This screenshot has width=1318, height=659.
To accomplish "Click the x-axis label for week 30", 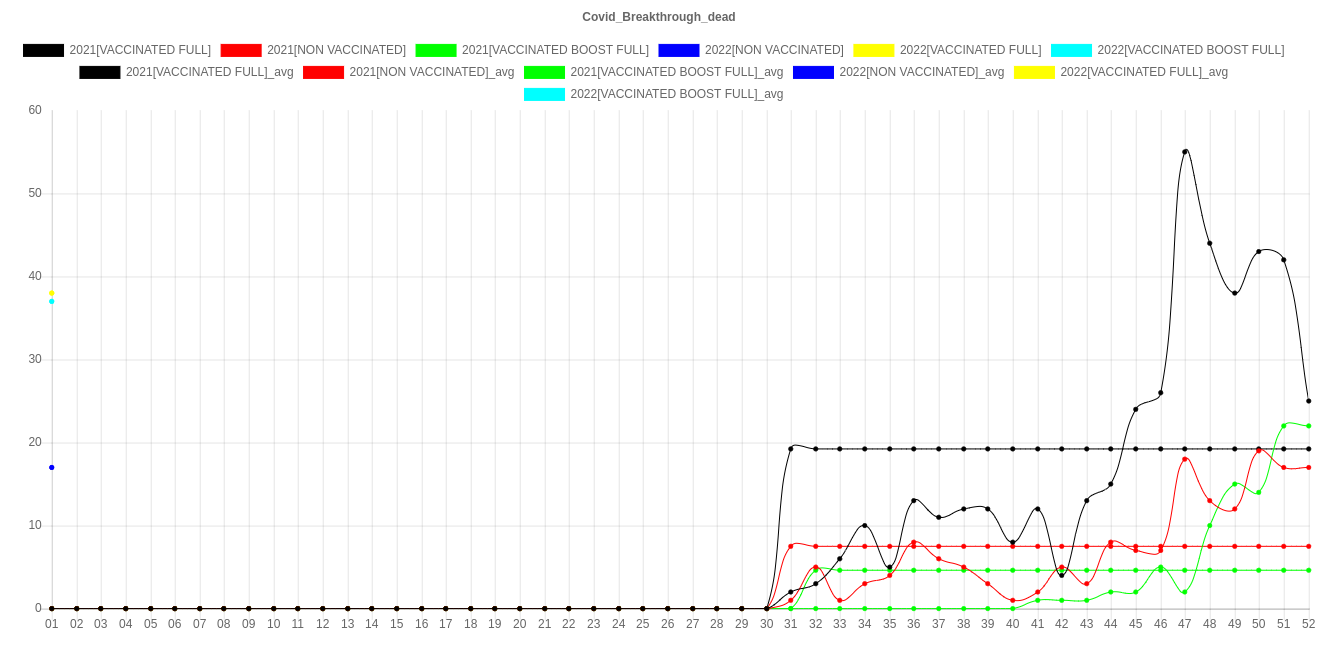I will point(766,624).
